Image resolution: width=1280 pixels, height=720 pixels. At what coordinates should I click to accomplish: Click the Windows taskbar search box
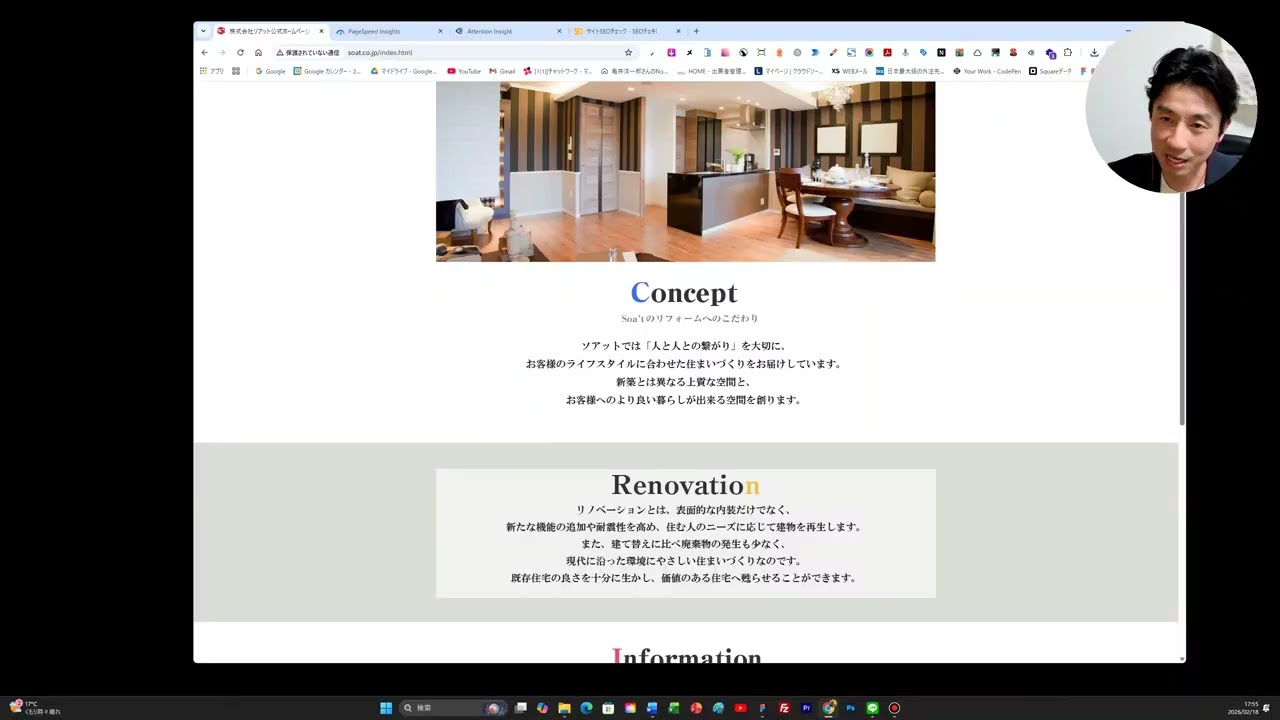tap(452, 708)
